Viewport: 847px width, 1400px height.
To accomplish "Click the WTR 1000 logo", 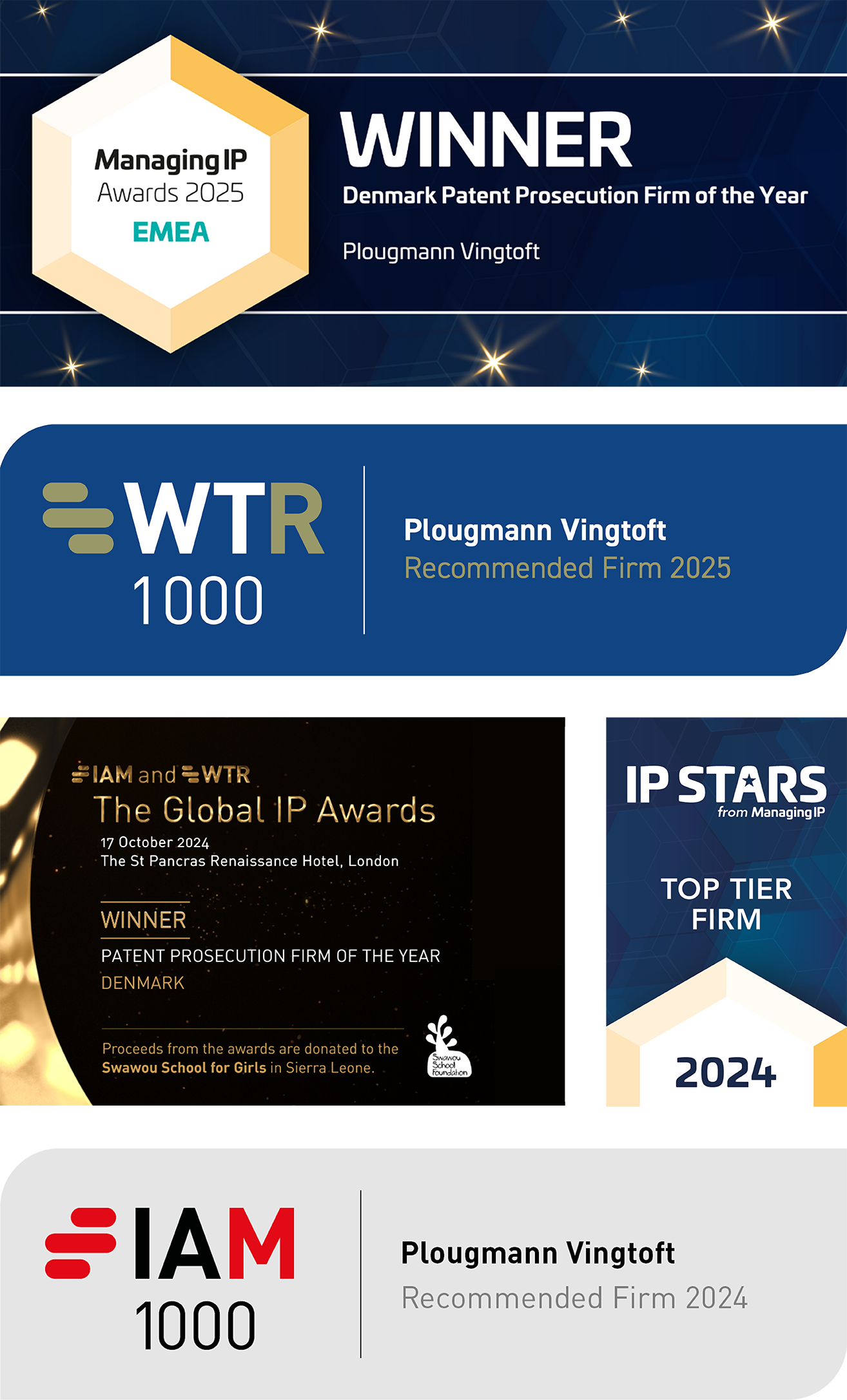I will click(184, 554).
